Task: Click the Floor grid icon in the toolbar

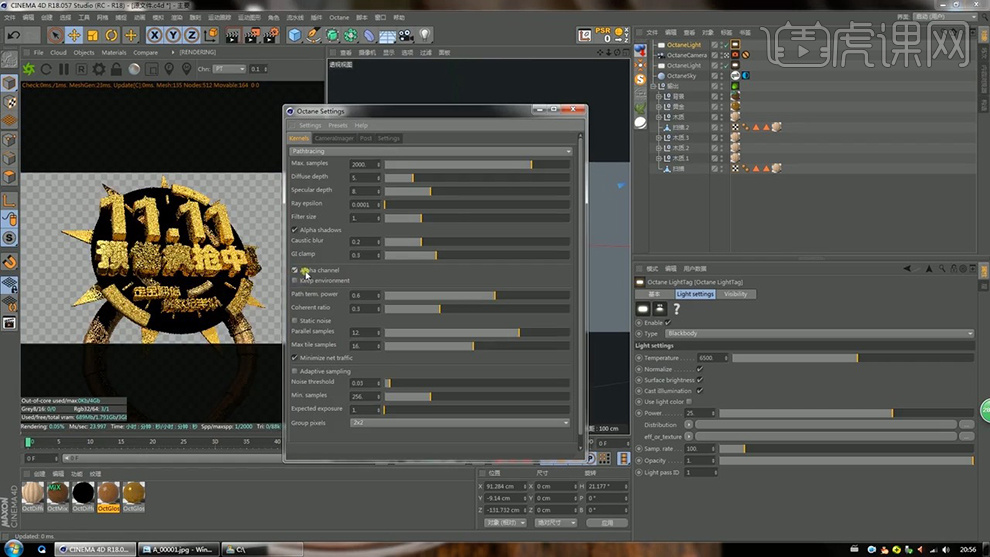Action: pyautogui.click(x=388, y=35)
